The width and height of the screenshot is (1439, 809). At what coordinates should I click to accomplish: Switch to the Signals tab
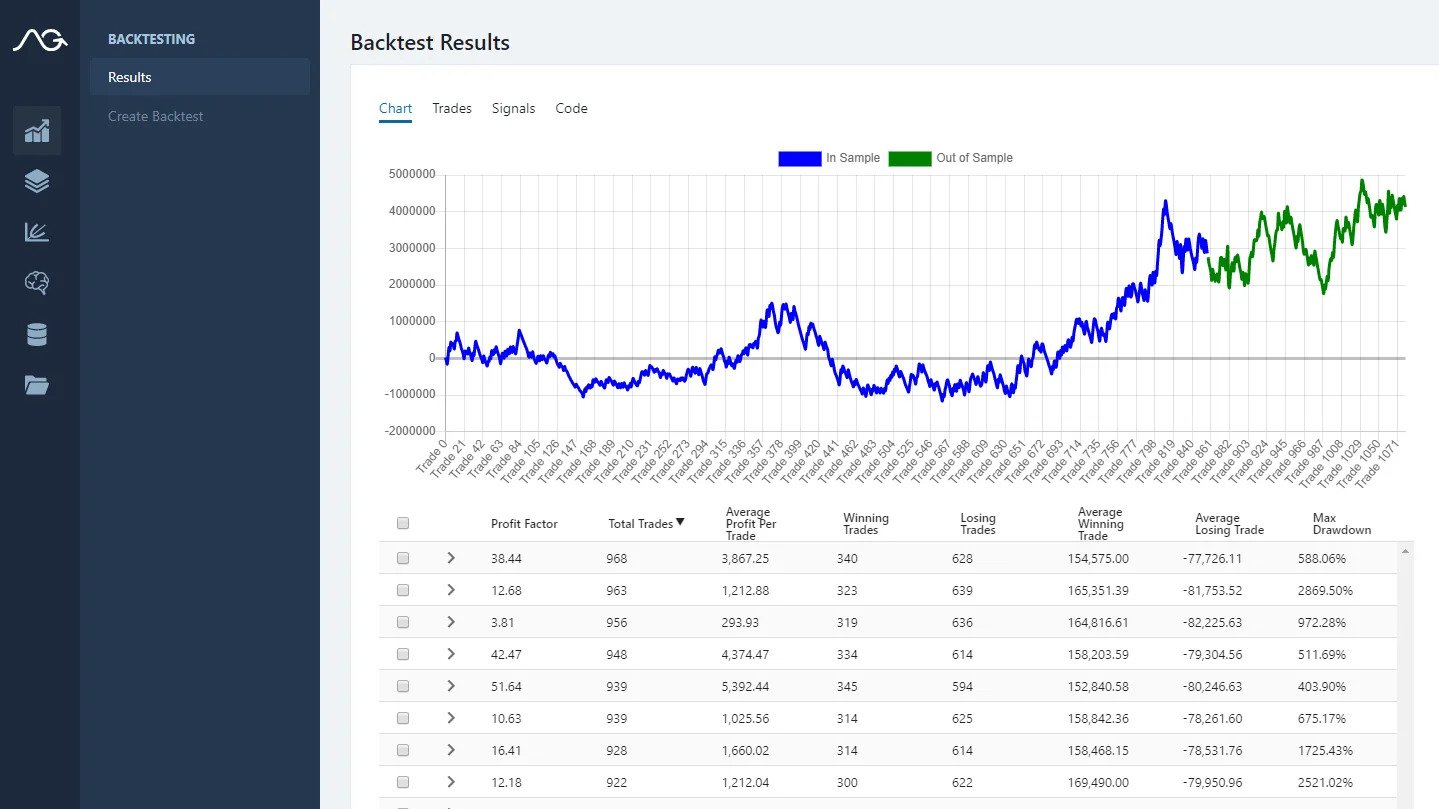pos(513,108)
